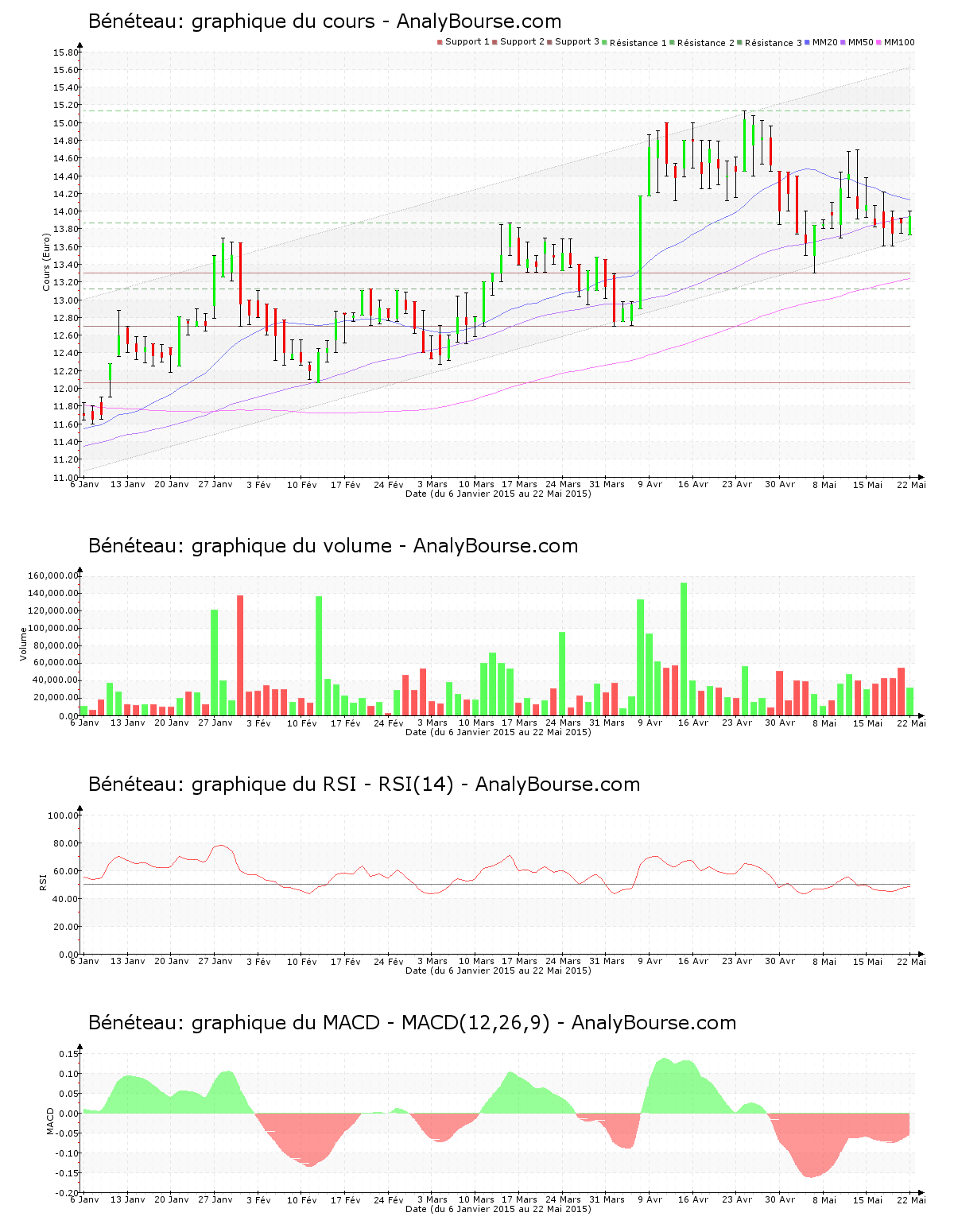954x1232 pixels.
Task: Click the 60.00 value on the RSI axis
Action: [66, 871]
